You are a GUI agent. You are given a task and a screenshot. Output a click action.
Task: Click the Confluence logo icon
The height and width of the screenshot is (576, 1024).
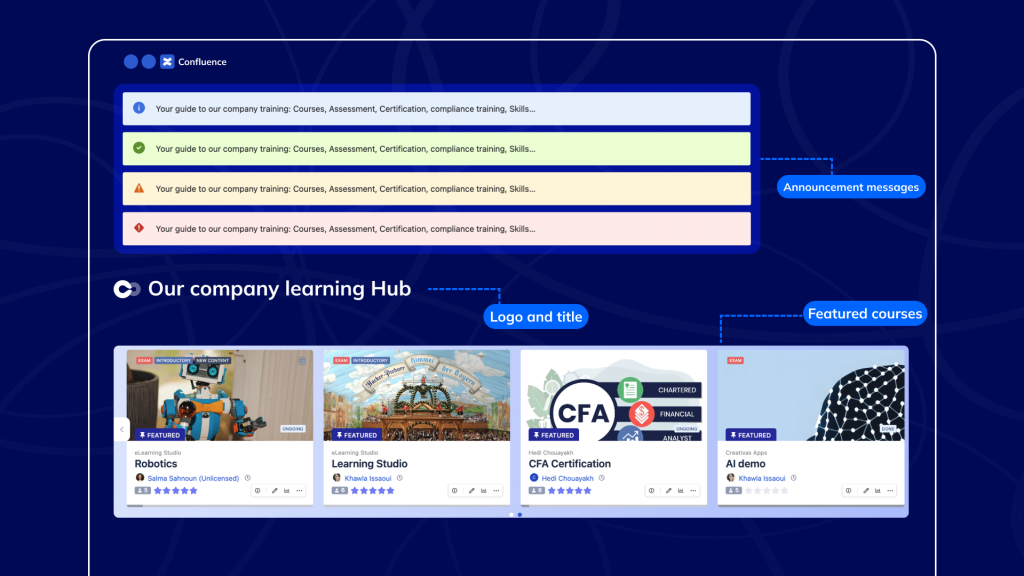[x=167, y=62]
